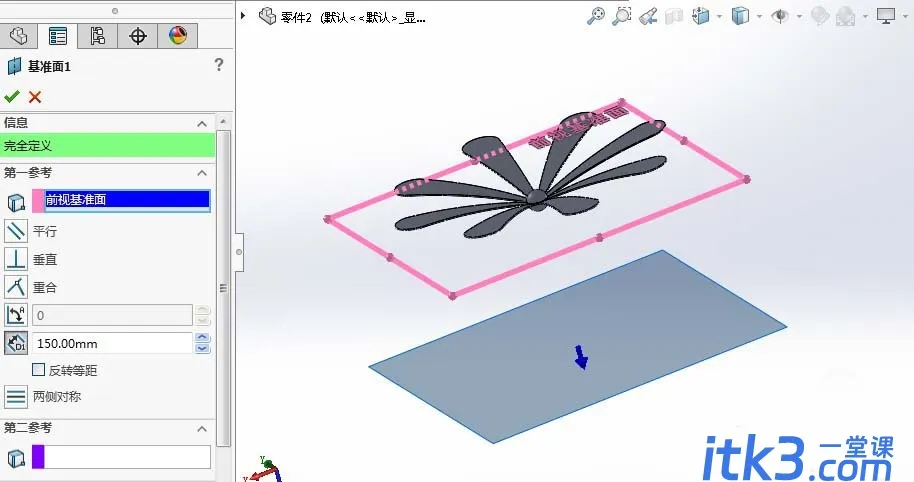Open the Apply Scene dropdown arrow
This screenshot has width=914, height=482.
[866, 16]
